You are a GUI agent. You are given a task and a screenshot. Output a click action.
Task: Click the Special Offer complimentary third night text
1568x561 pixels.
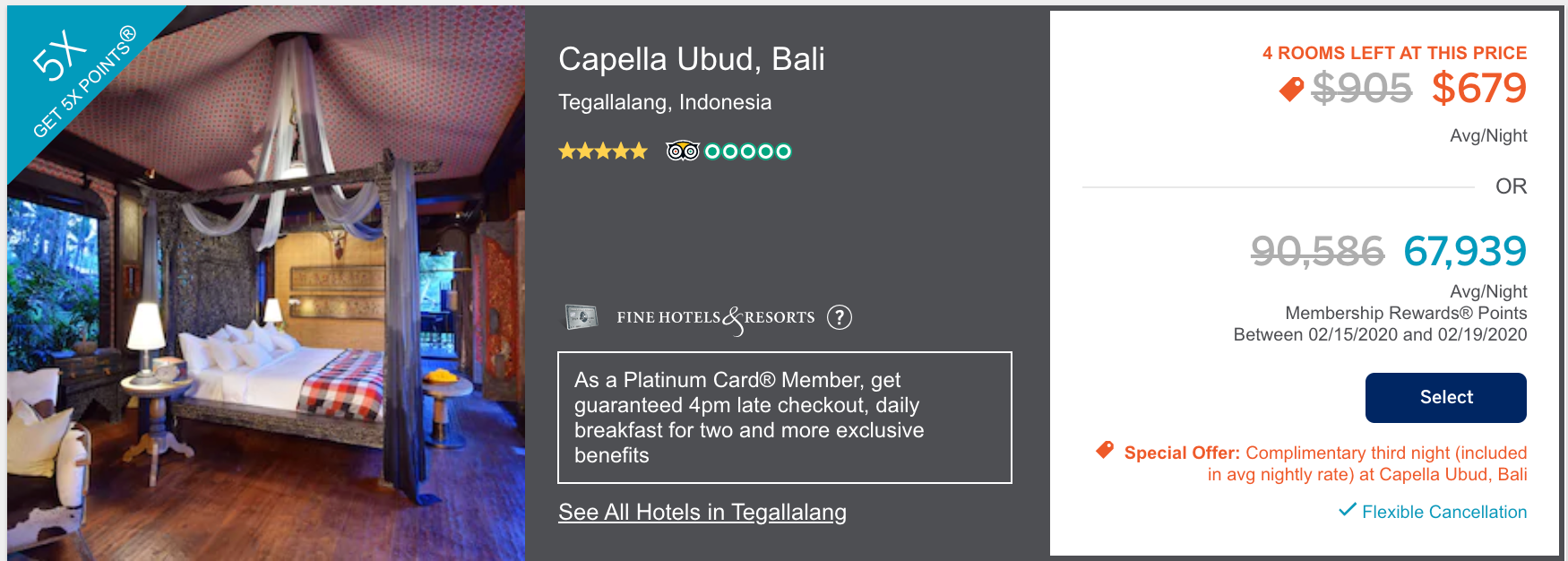[1324, 463]
